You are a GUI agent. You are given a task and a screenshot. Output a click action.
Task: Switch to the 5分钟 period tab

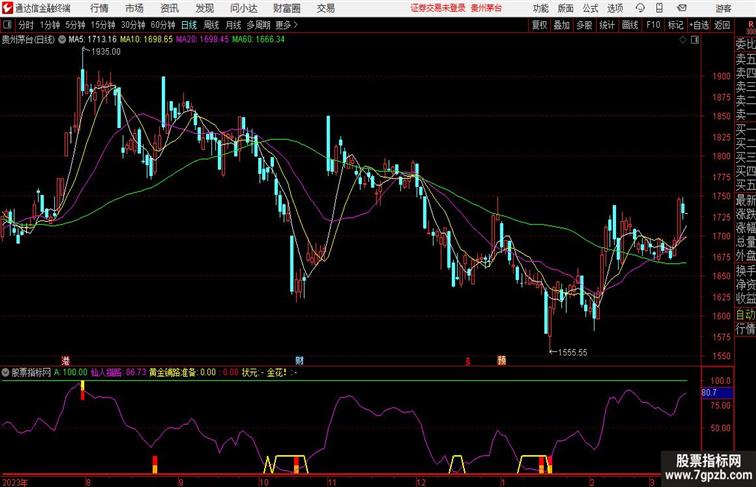75,25
